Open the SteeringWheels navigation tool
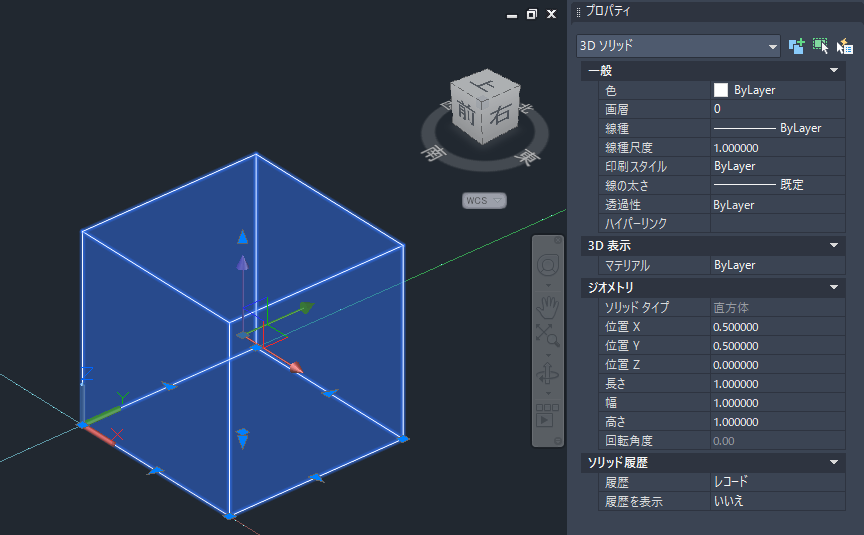The height and width of the screenshot is (535, 864). tap(548, 265)
